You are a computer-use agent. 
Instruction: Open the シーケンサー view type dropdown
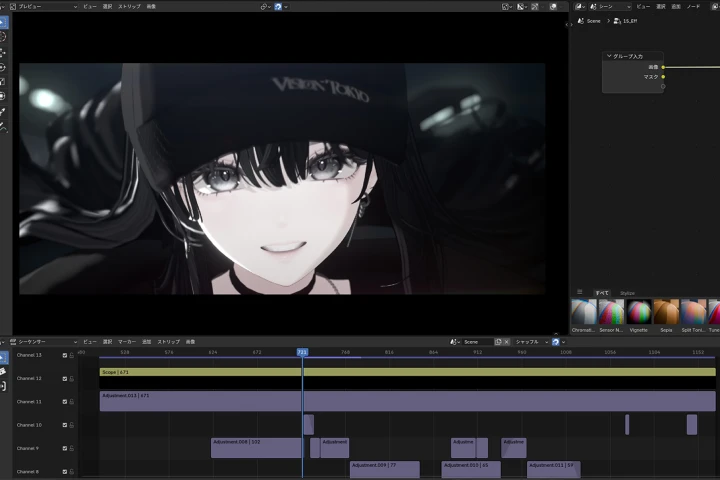44,342
